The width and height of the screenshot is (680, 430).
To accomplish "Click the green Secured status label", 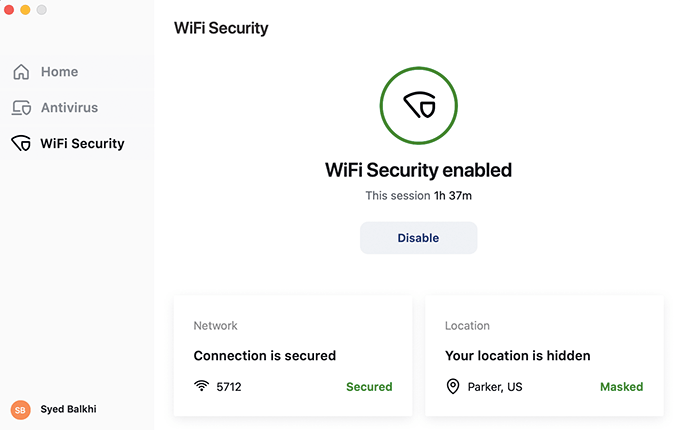I will click(x=369, y=386).
